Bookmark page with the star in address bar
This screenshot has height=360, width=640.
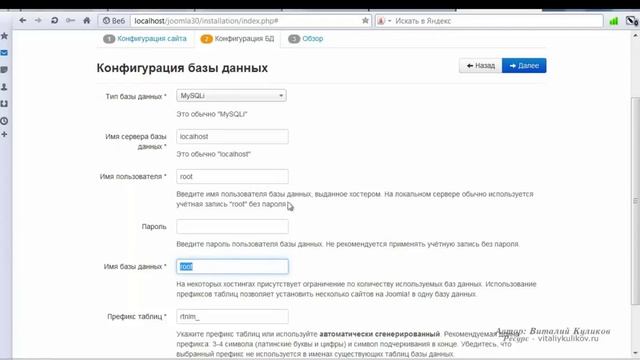point(365,20)
